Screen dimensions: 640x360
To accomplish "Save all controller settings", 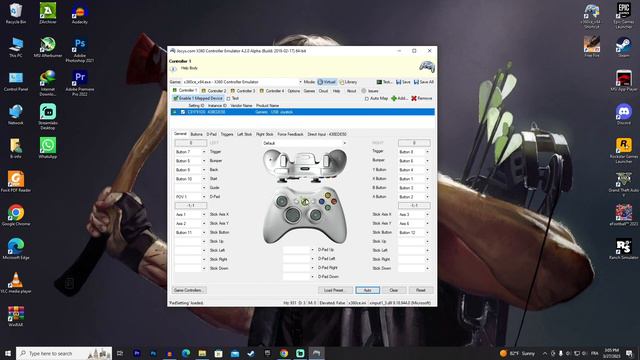I will pyautogui.click(x=423, y=82).
